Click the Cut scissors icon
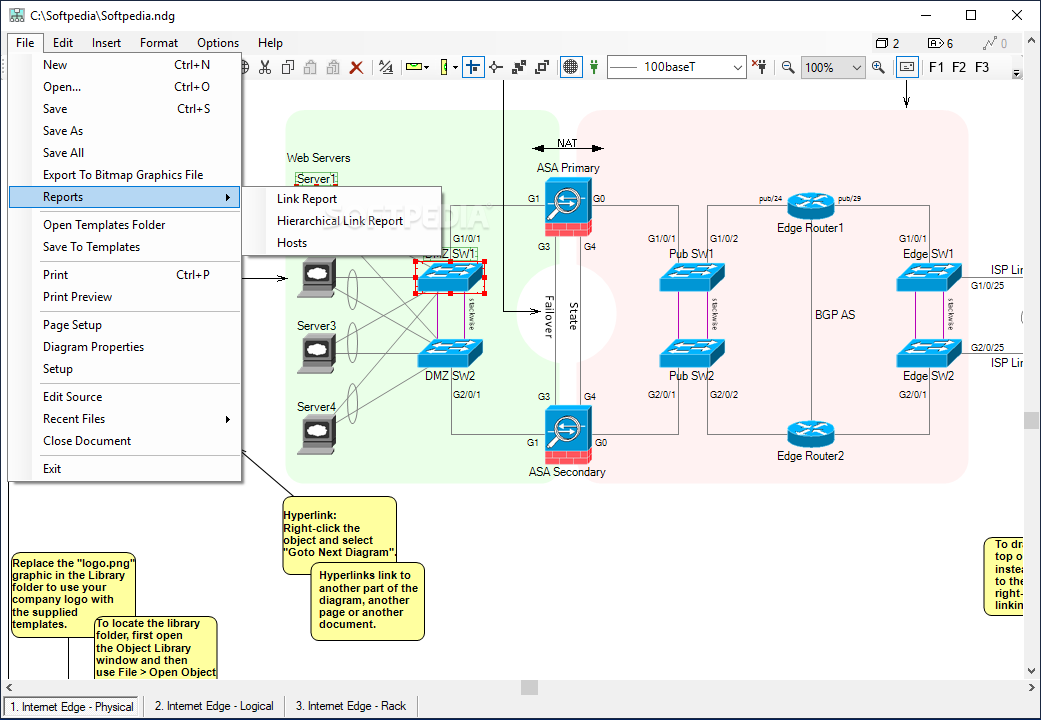This screenshot has width=1041, height=720. click(265, 67)
